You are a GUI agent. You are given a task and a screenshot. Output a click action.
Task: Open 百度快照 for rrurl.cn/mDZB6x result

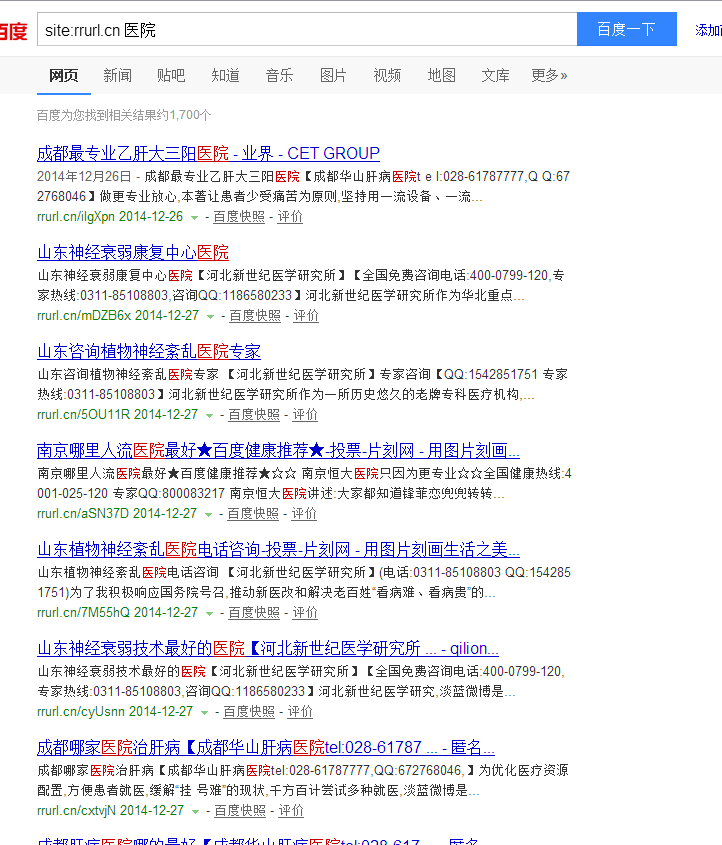(255, 316)
